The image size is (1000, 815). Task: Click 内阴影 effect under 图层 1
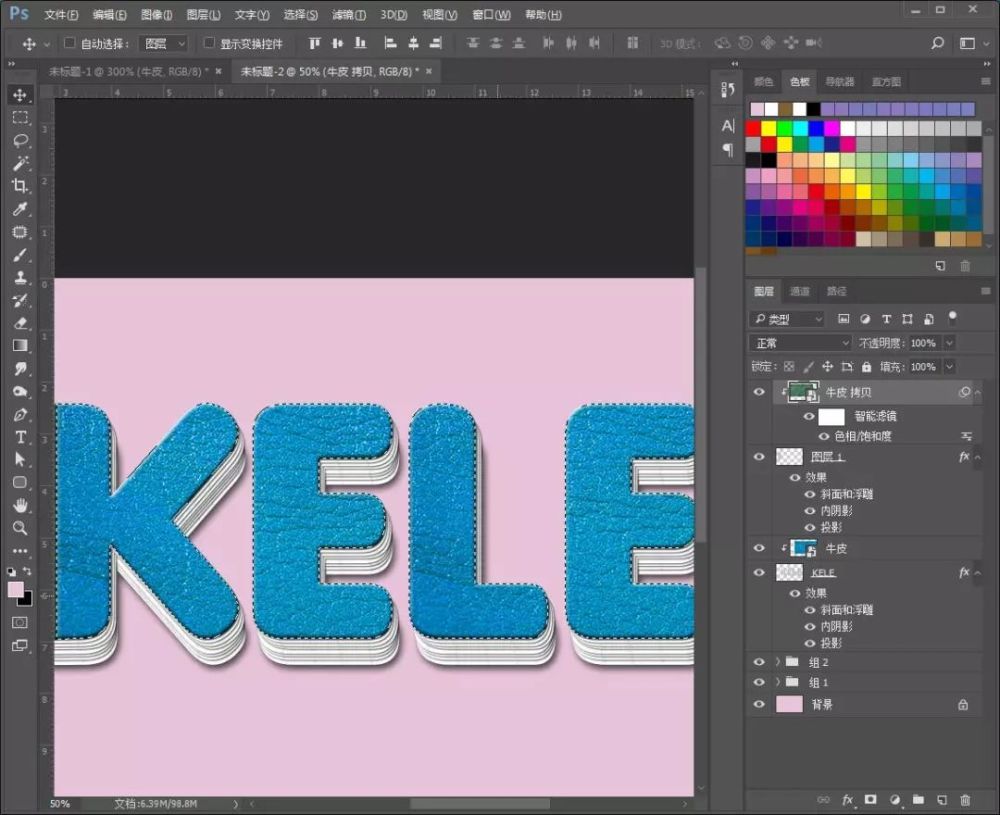(836, 511)
